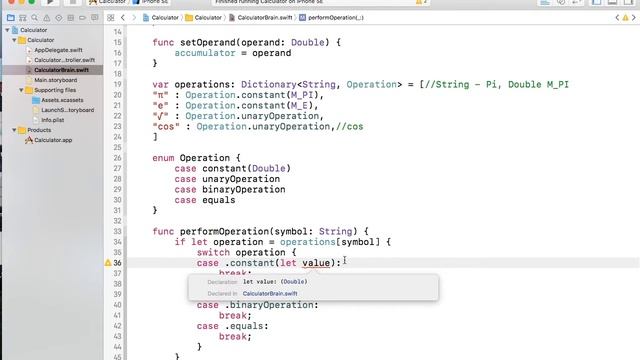Switch to the Standard editor

point(544,2)
